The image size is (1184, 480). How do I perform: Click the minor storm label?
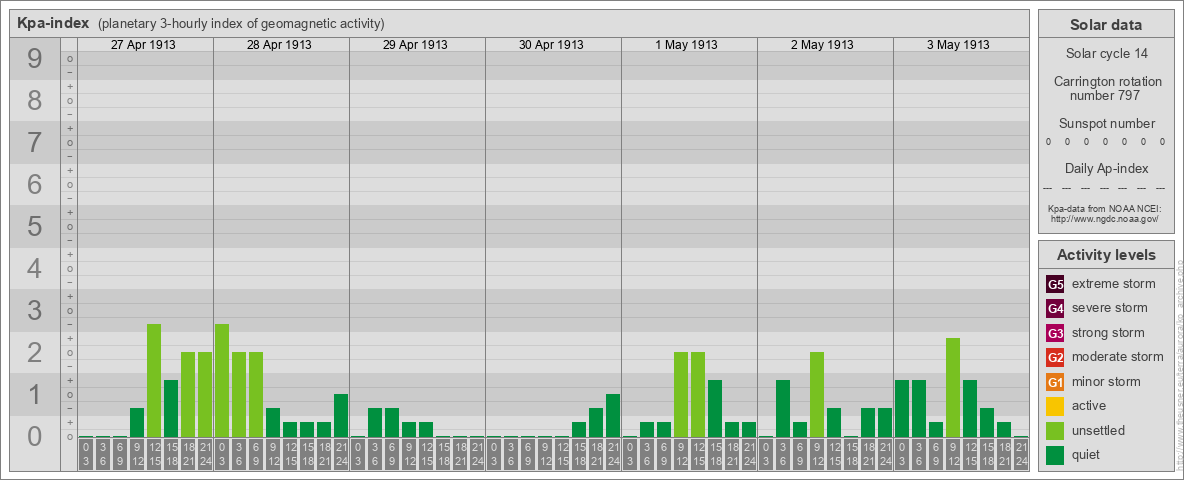pyautogui.click(x=1106, y=381)
